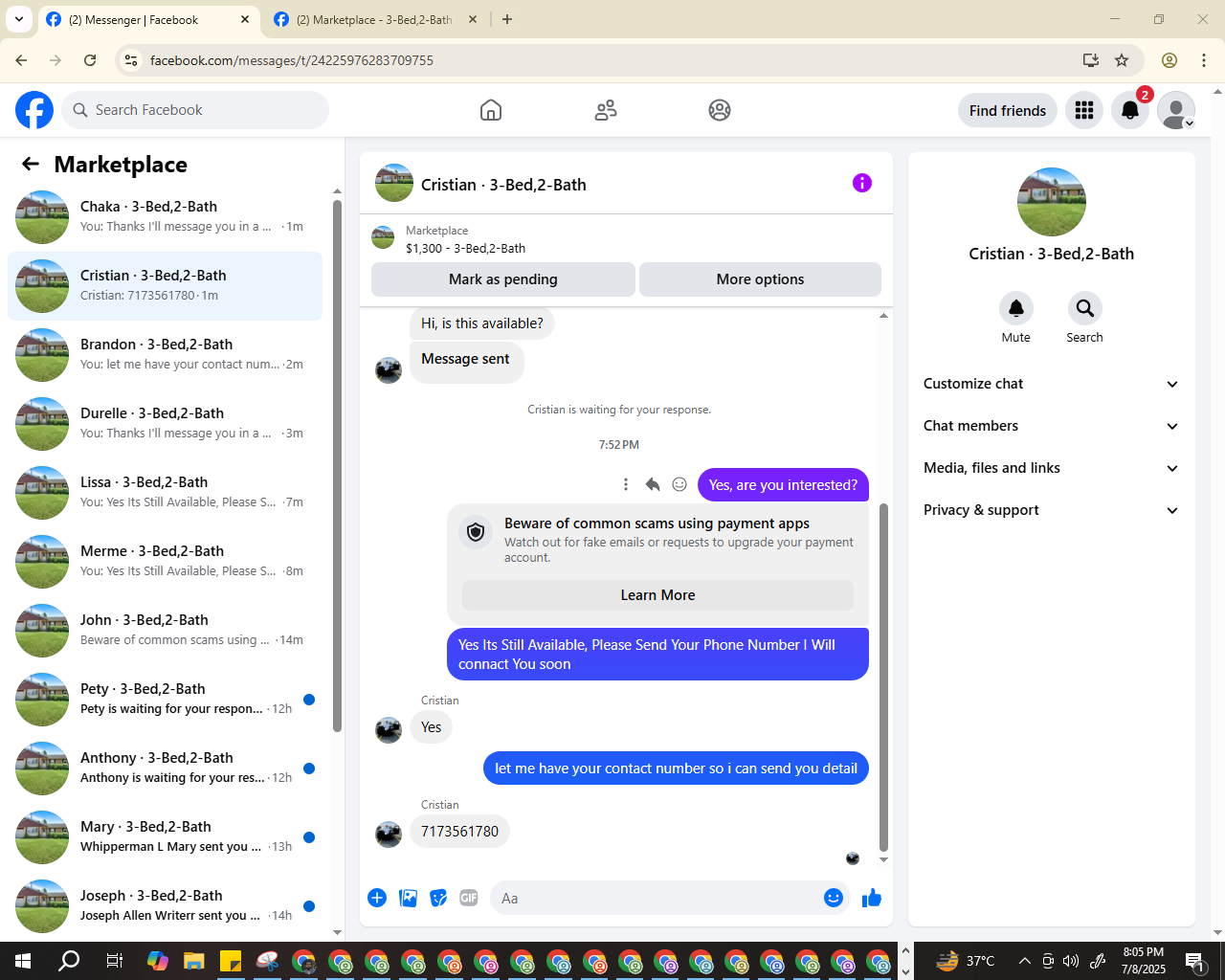This screenshot has height=980, width=1225.
Task: Open Windows Start button
Action: point(23,961)
